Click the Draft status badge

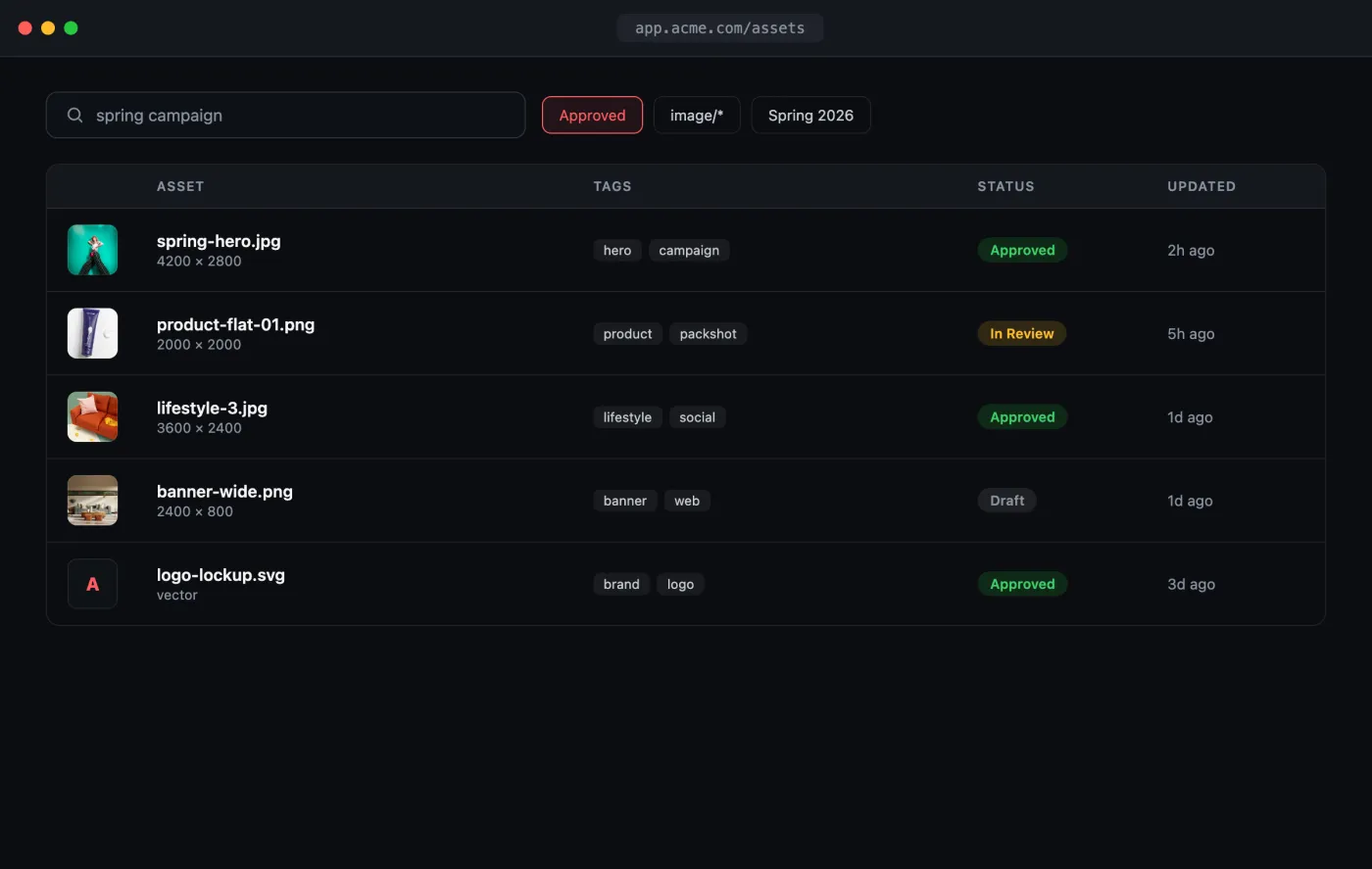1006,501
